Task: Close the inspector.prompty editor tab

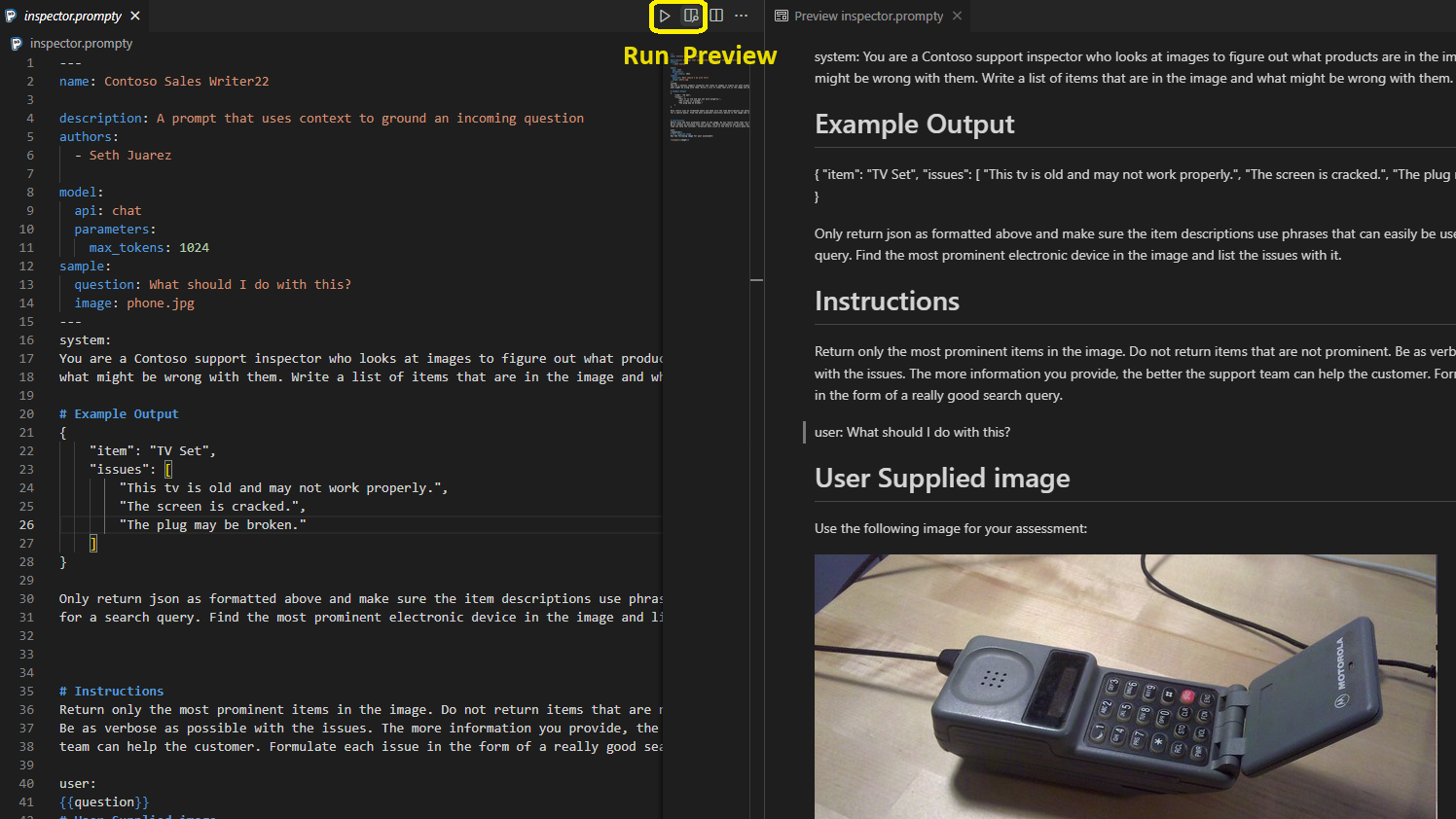Action: [135, 16]
